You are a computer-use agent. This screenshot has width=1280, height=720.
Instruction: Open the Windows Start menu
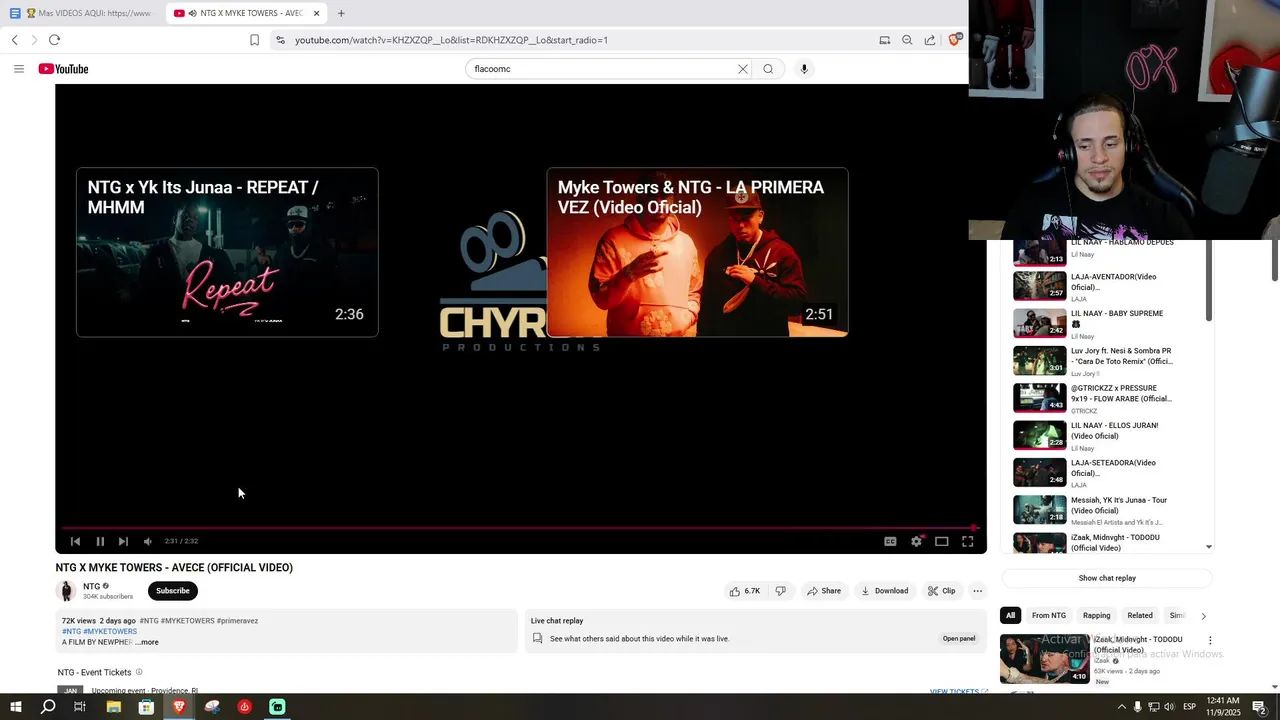pyautogui.click(x=16, y=707)
